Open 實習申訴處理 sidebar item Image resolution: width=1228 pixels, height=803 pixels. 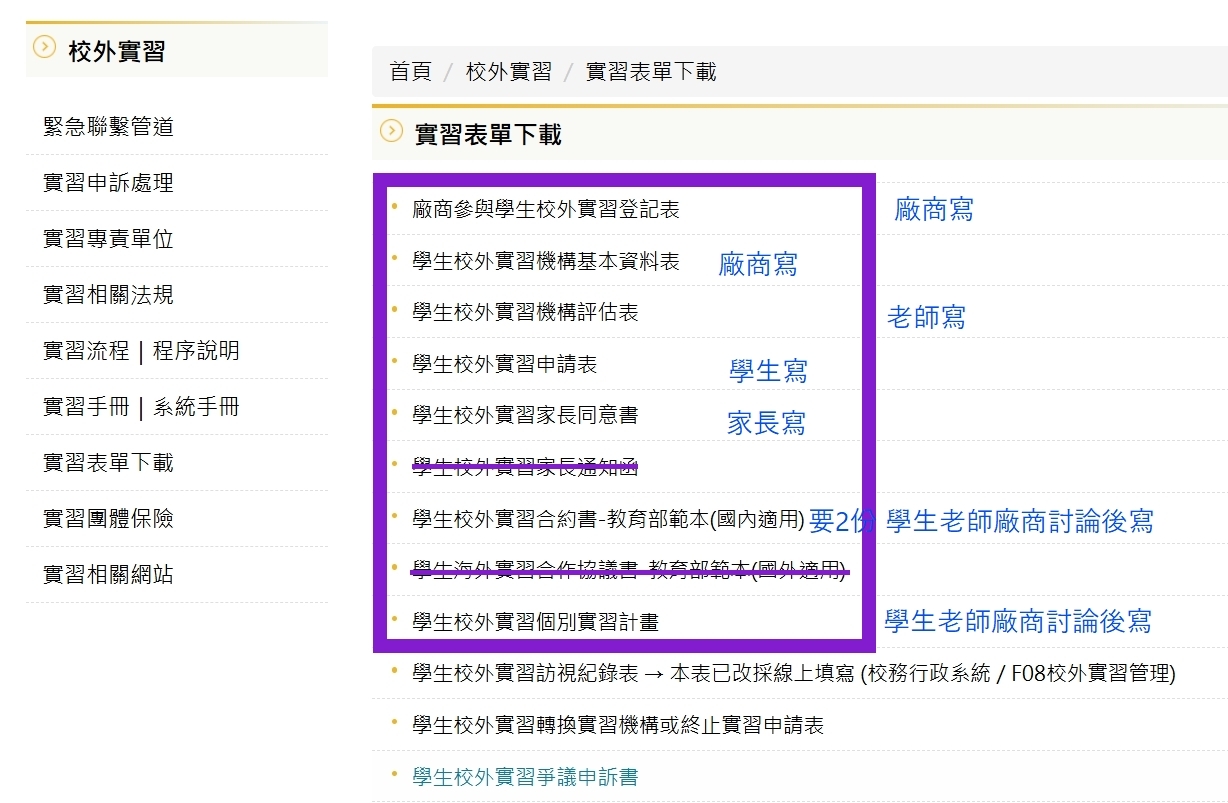(x=108, y=183)
